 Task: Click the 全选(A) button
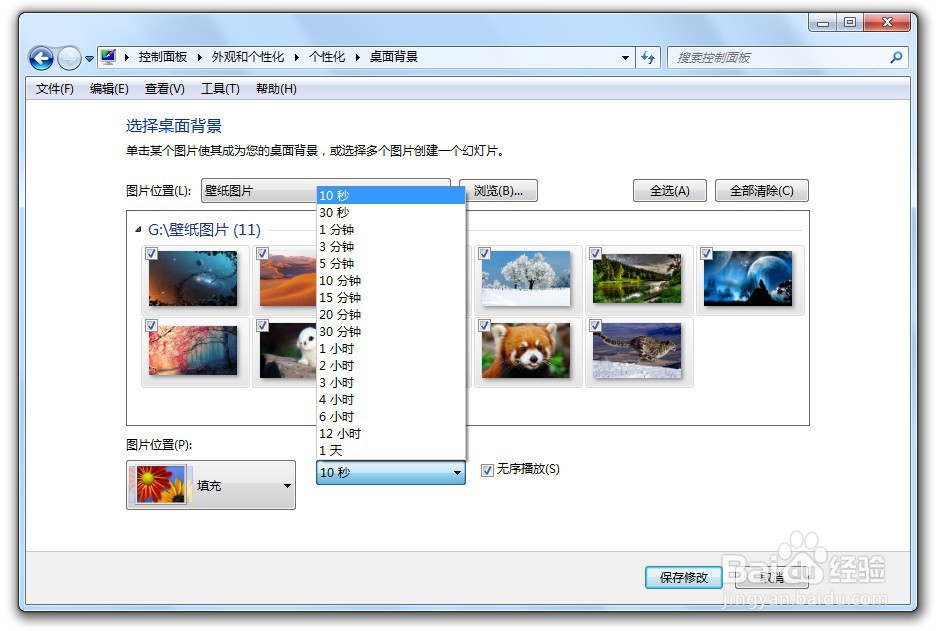(x=670, y=191)
